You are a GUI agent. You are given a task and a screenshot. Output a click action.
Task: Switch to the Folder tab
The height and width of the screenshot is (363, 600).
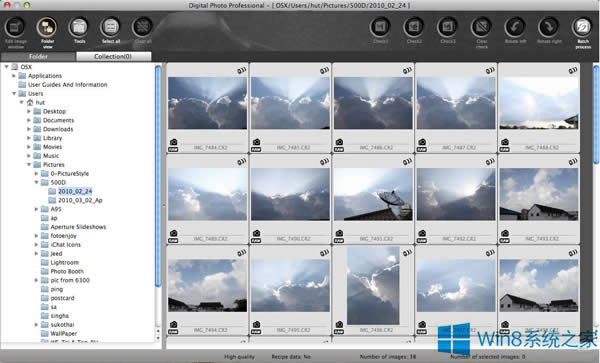click(38, 57)
